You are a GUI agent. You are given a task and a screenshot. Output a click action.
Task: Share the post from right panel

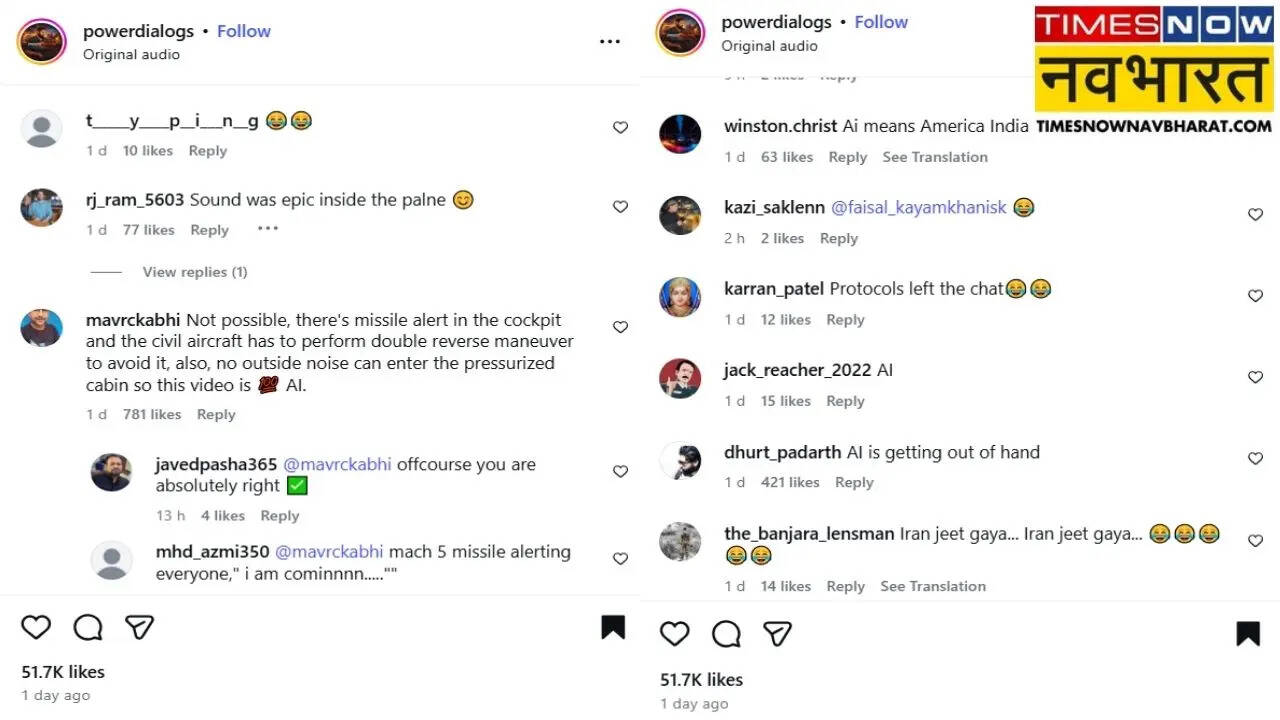click(x=778, y=633)
